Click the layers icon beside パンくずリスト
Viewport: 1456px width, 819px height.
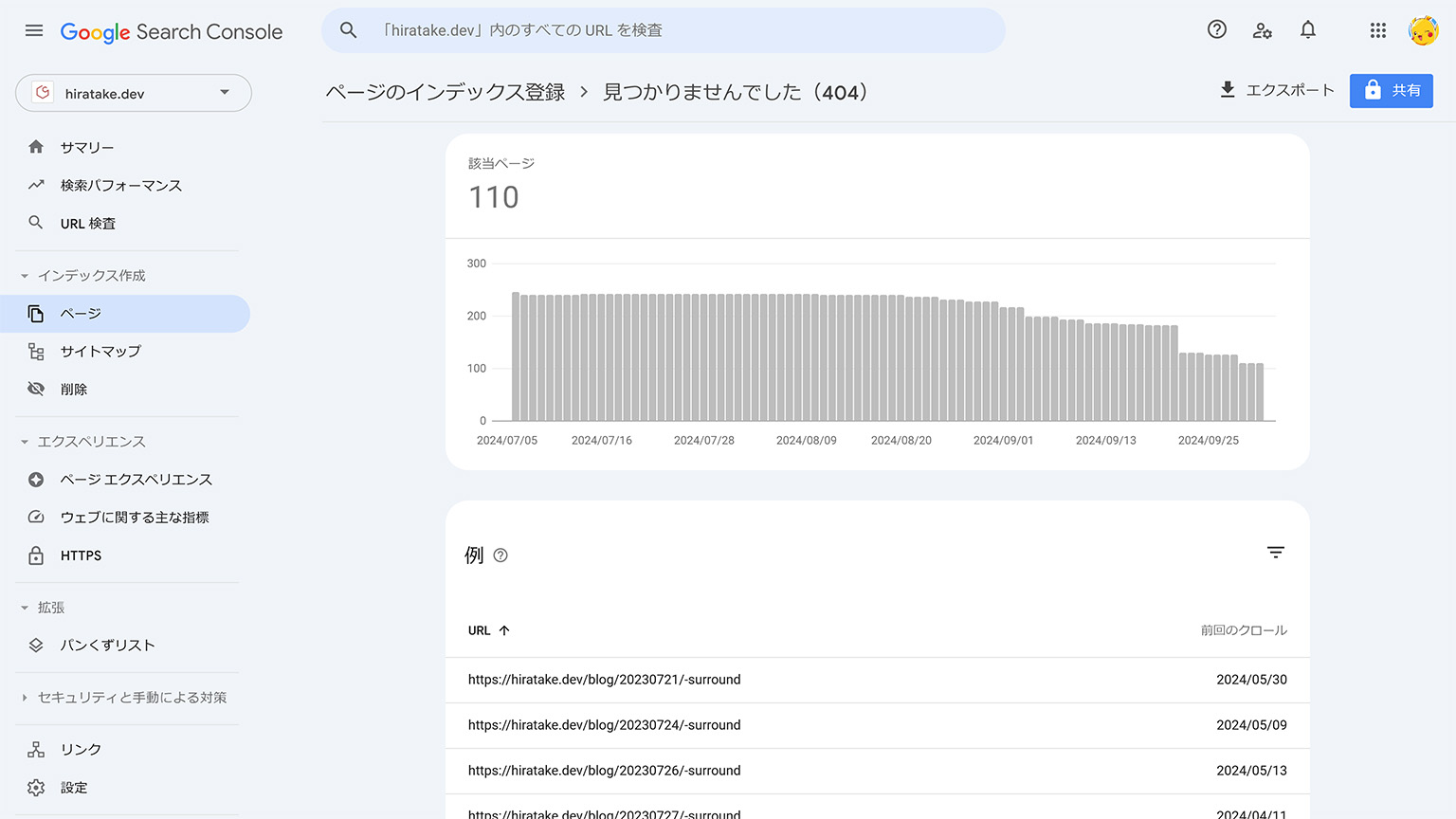(x=36, y=646)
